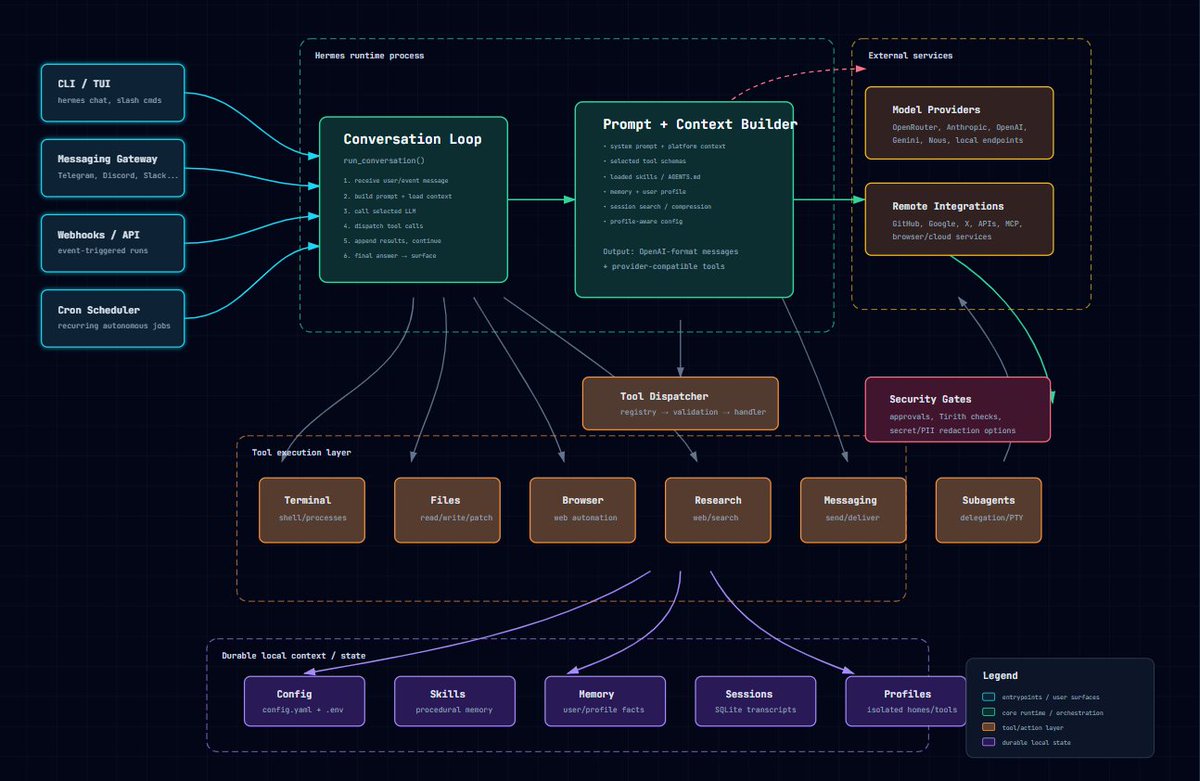Screen dimensions: 1200x781
Task: Select step '5. append results, continue'
Action: [x=392, y=241]
